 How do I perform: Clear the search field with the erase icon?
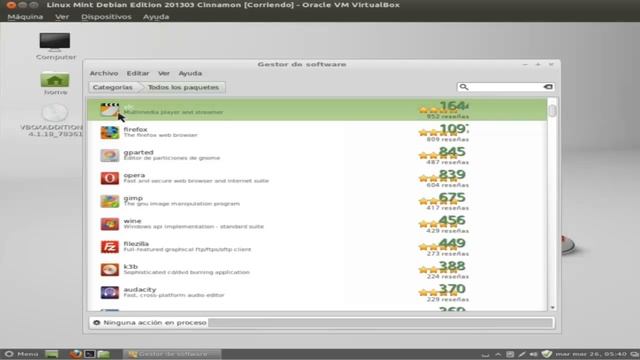click(x=548, y=87)
